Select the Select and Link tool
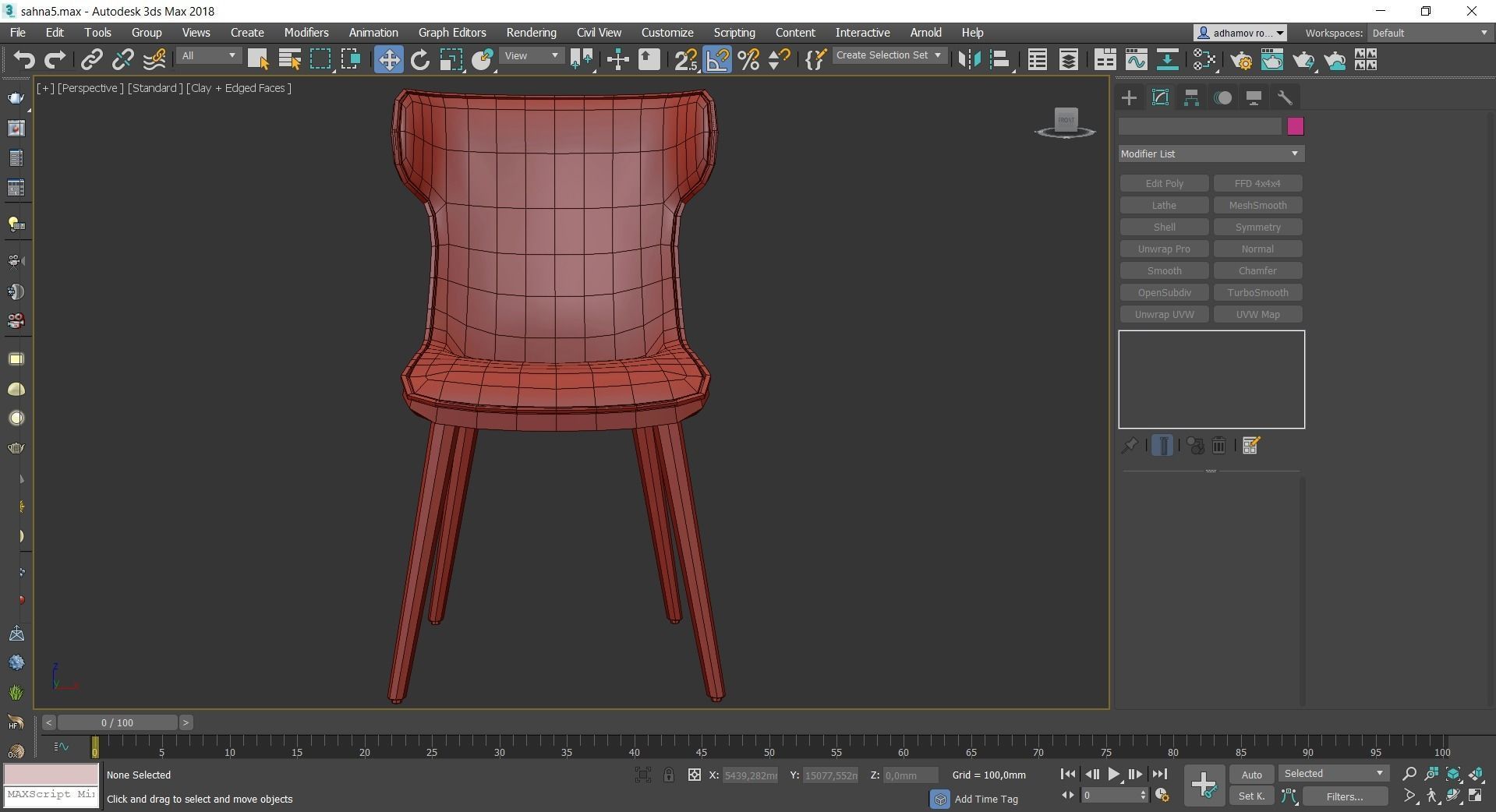This screenshot has height=812, width=1496. (92, 59)
